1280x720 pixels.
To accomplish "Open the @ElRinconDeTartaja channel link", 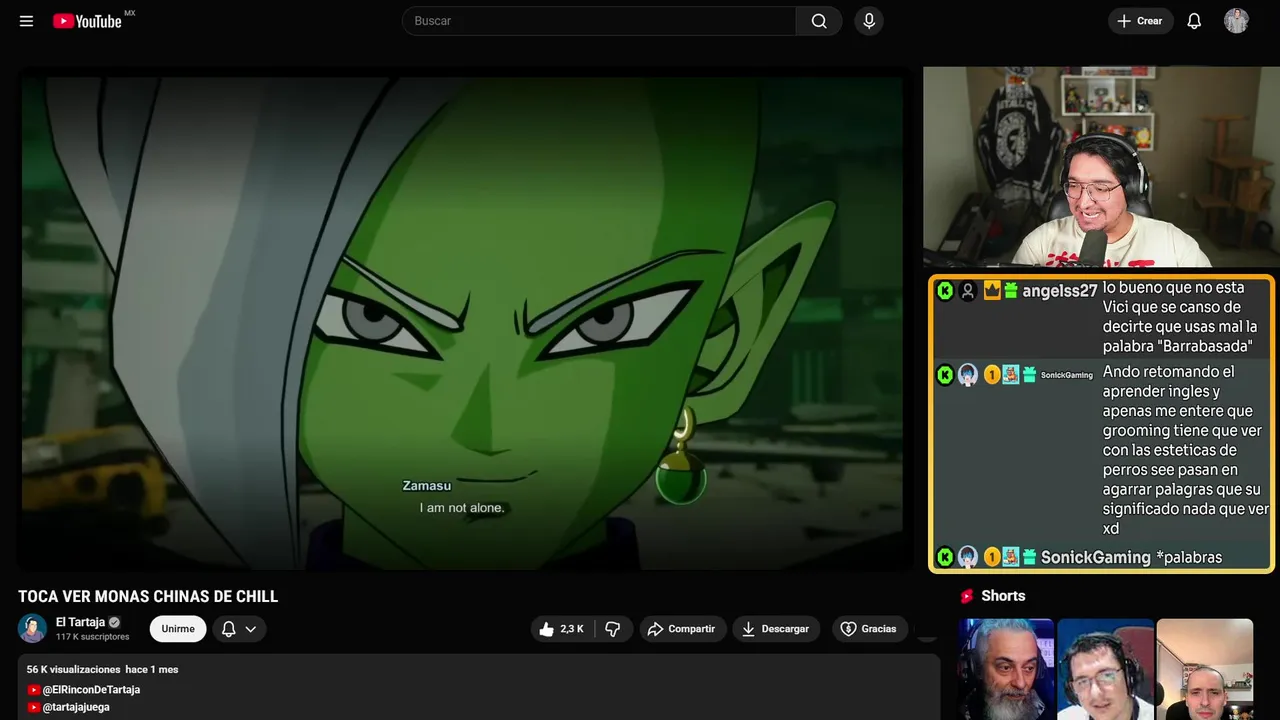I will (91, 690).
